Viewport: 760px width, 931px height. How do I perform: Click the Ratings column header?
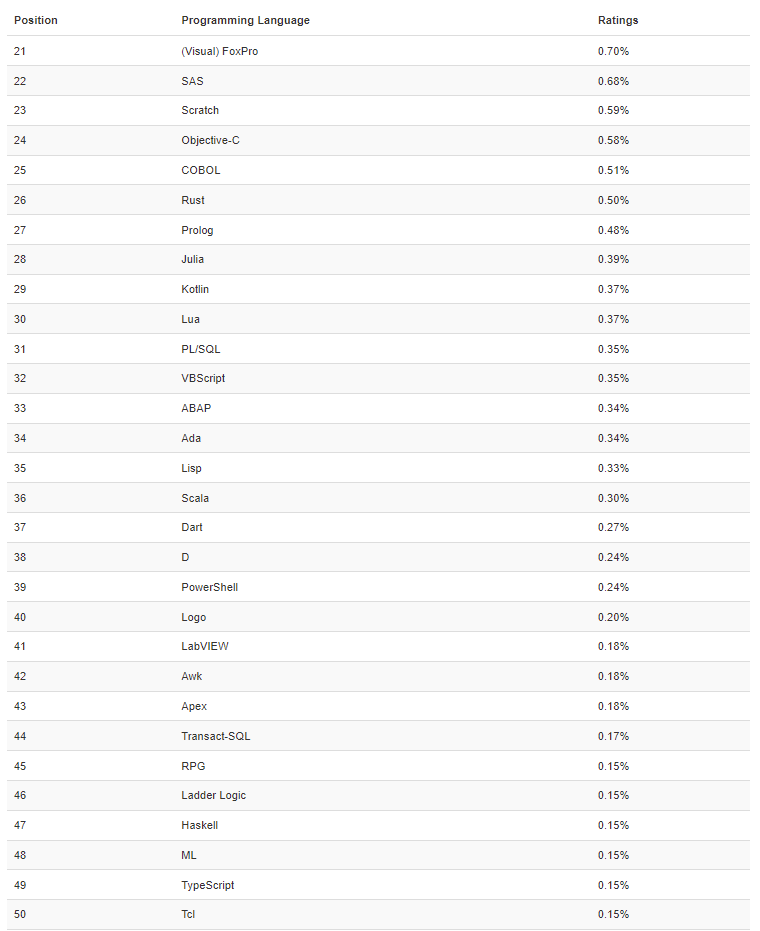[x=618, y=20]
